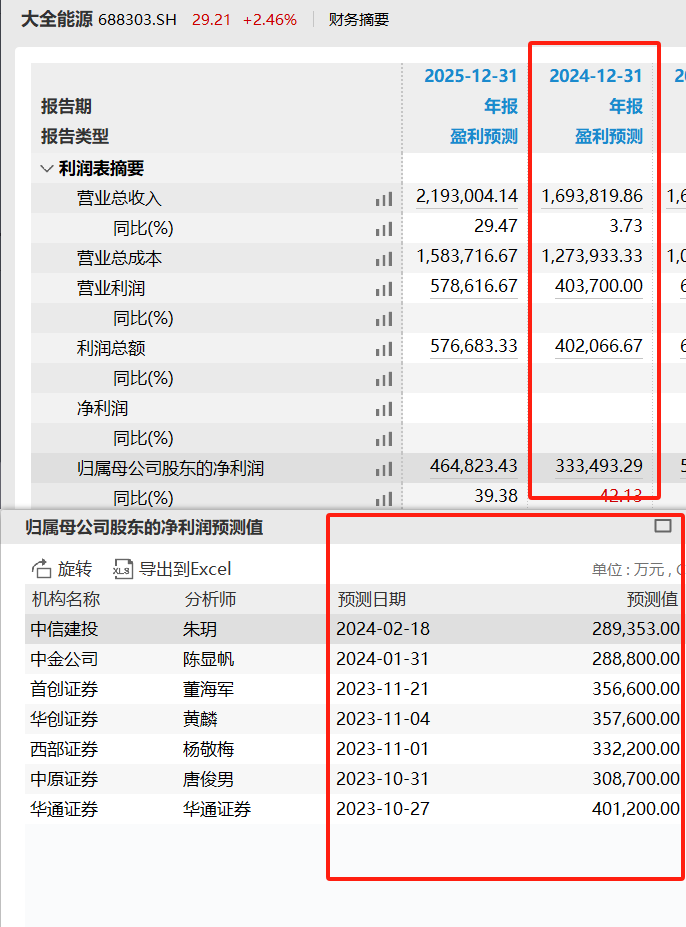Click 盈利预测 under 2025-12-31
Screen dimensions: 686x927
(x=484, y=137)
